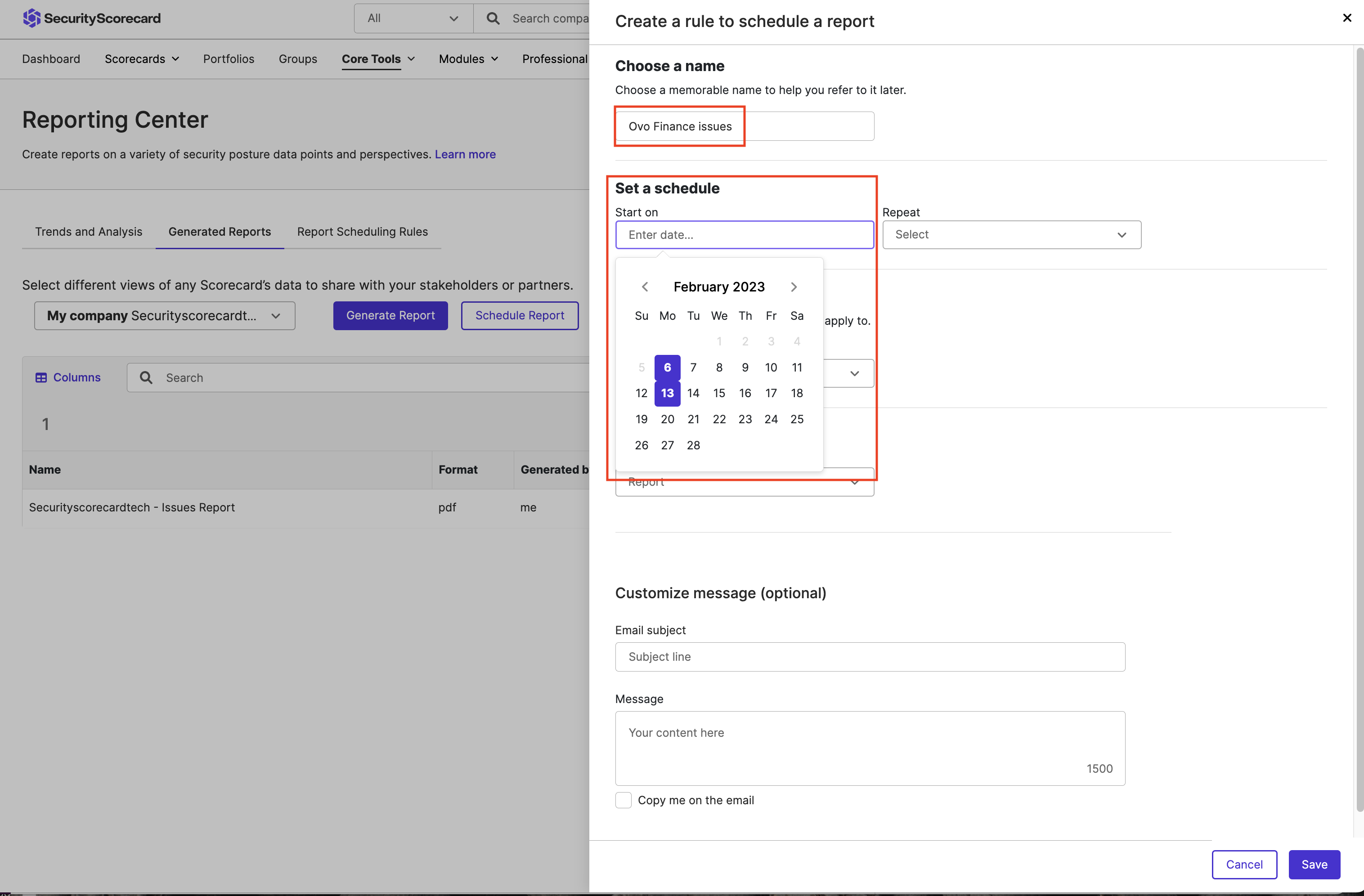Select February 18 in the calendar
This screenshot has width=1364, height=896.
coord(797,393)
